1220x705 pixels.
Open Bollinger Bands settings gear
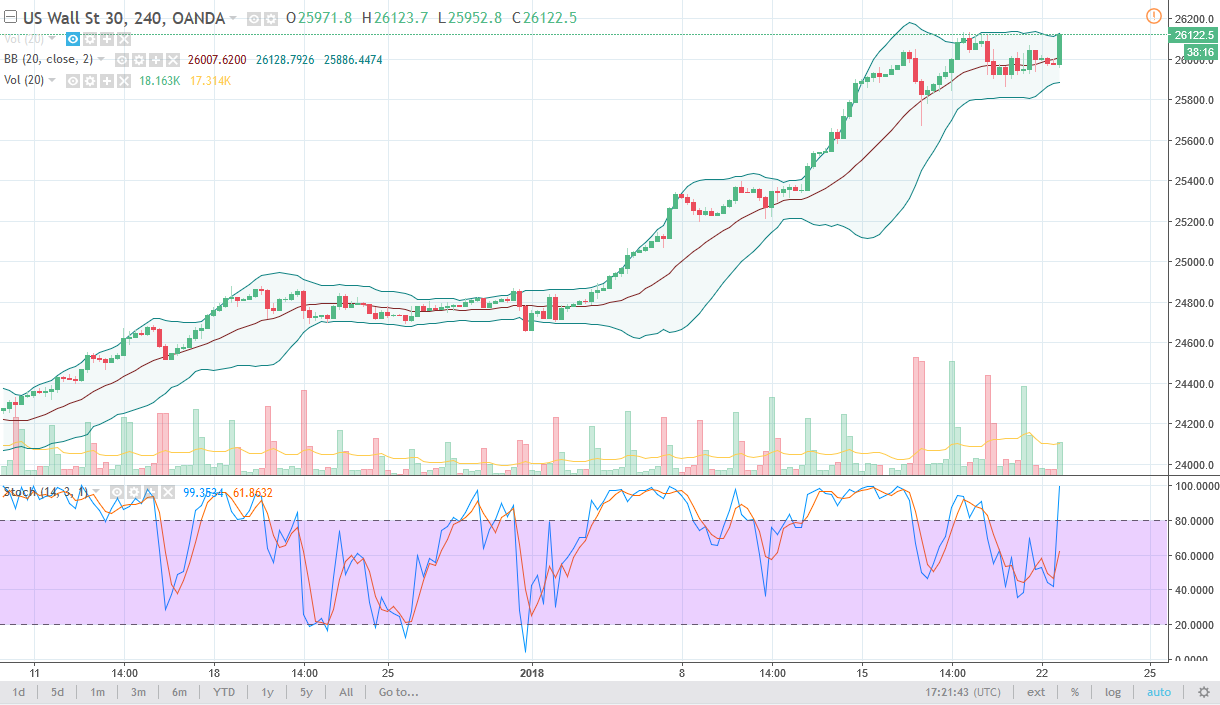point(139,60)
